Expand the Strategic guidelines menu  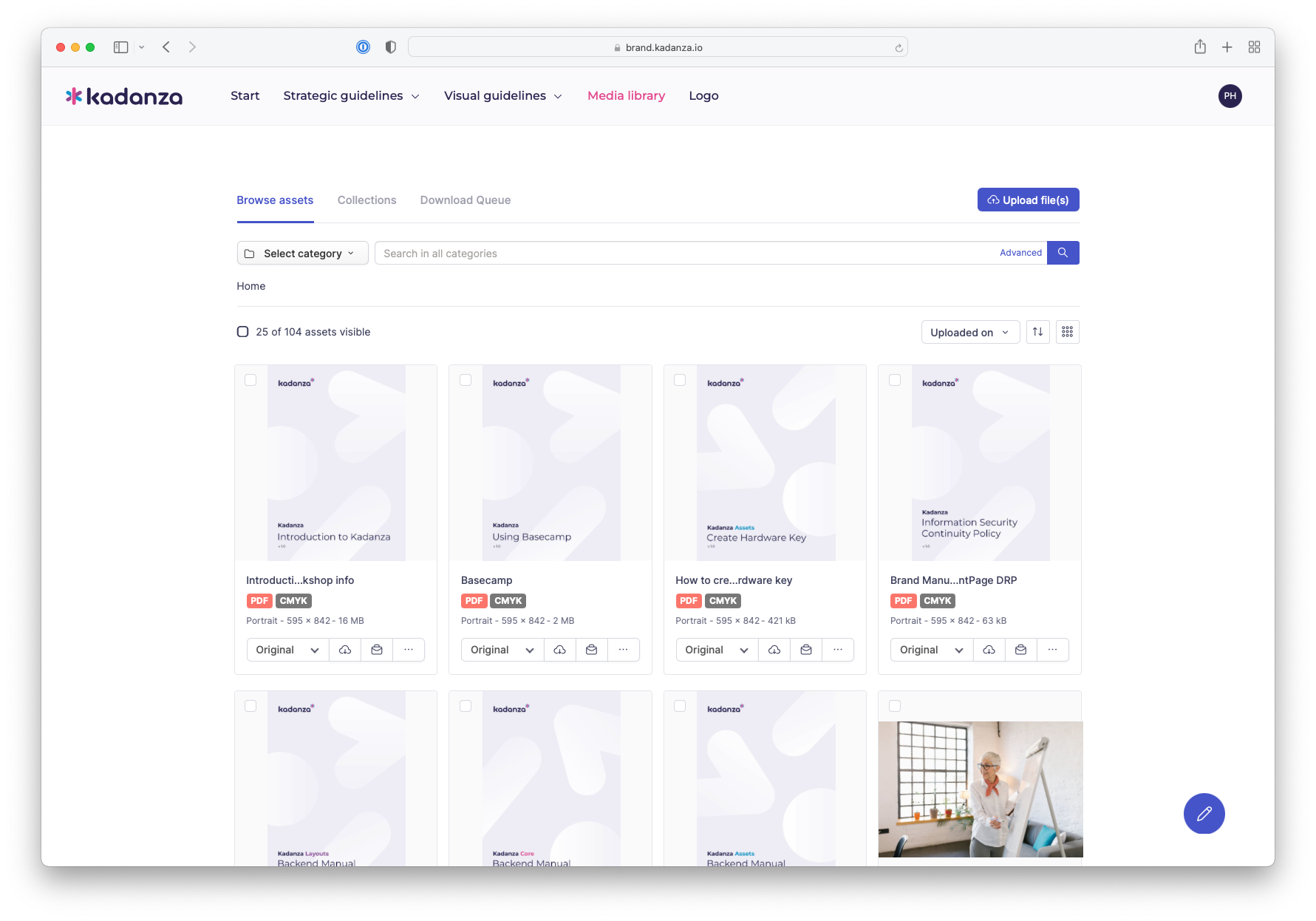click(351, 96)
